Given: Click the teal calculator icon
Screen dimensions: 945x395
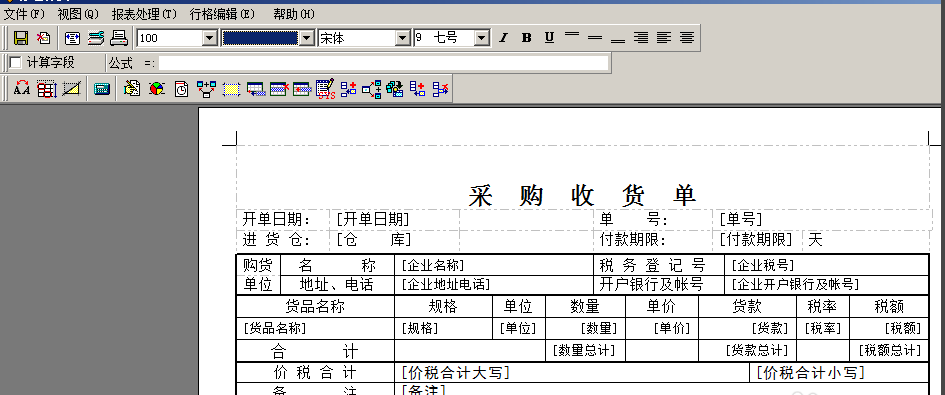Looking at the screenshot, I should (x=102, y=89).
